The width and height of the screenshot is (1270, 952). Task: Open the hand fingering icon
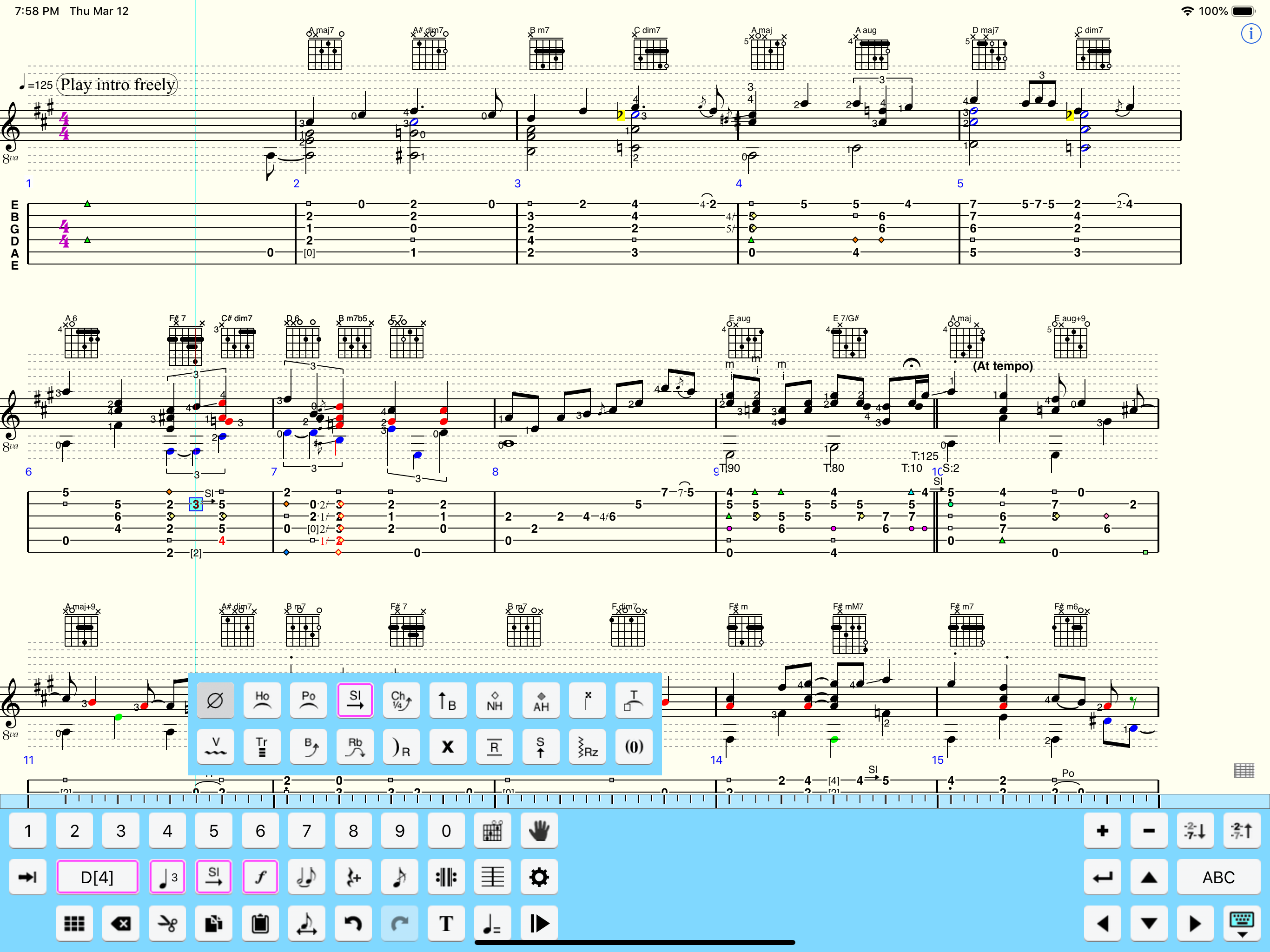[539, 831]
